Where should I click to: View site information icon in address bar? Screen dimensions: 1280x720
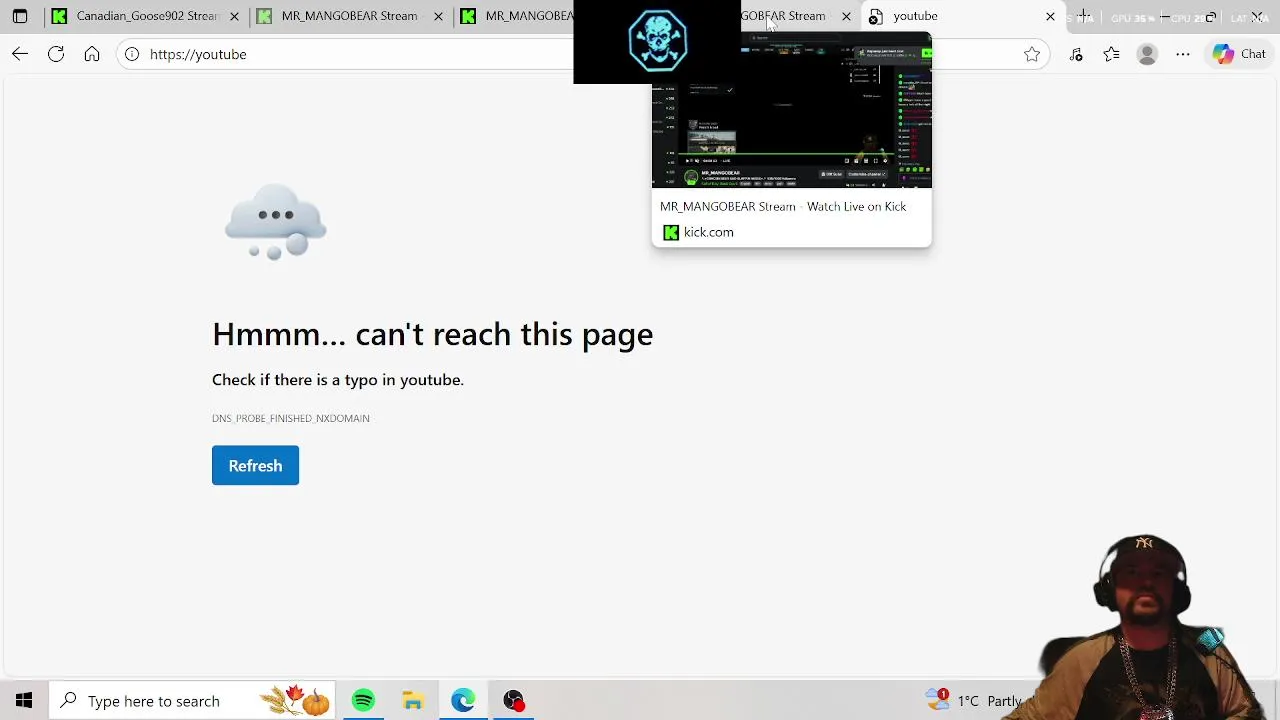pyautogui.click(x=132, y=54)
